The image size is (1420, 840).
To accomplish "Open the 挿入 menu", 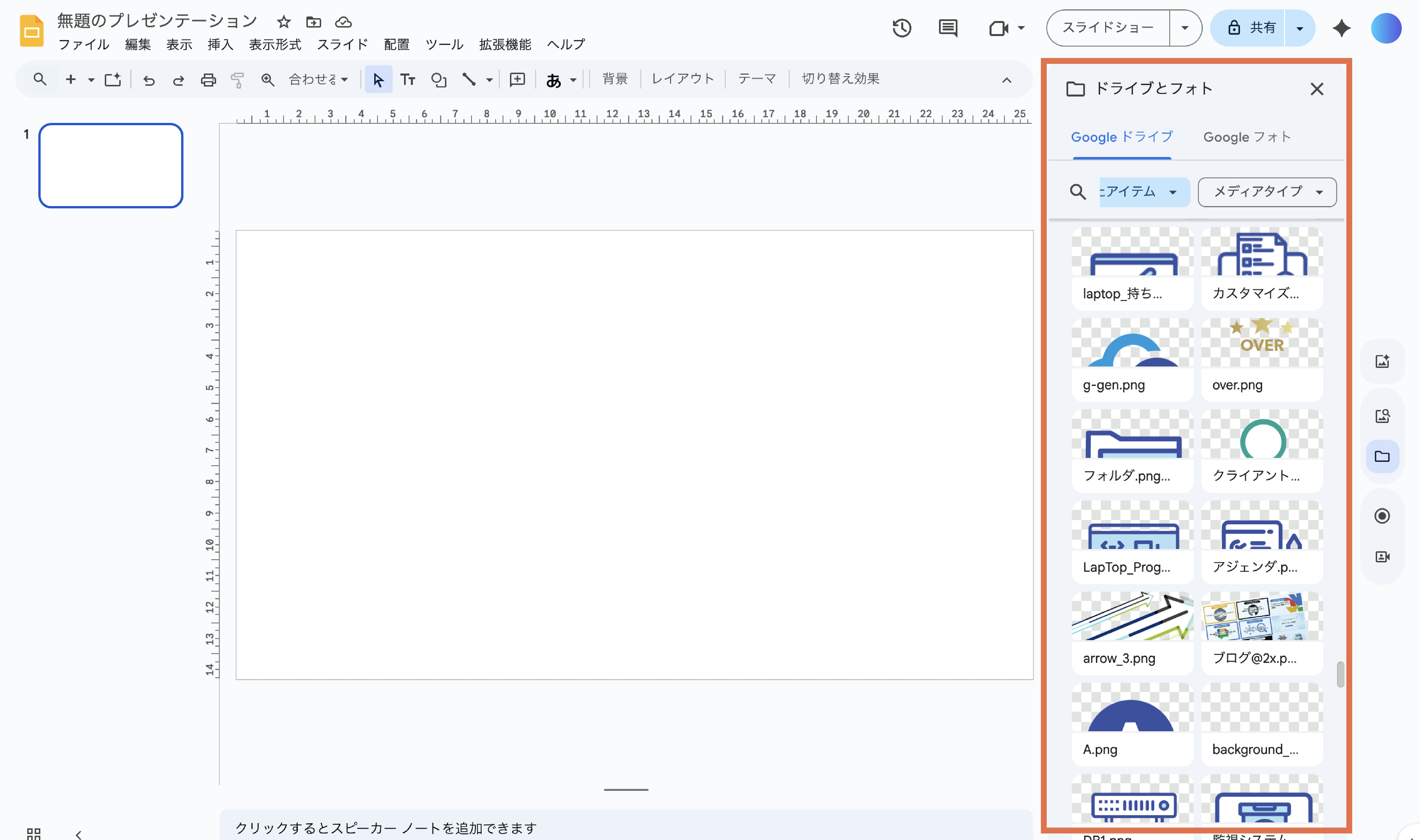I will tap(220, 44).
